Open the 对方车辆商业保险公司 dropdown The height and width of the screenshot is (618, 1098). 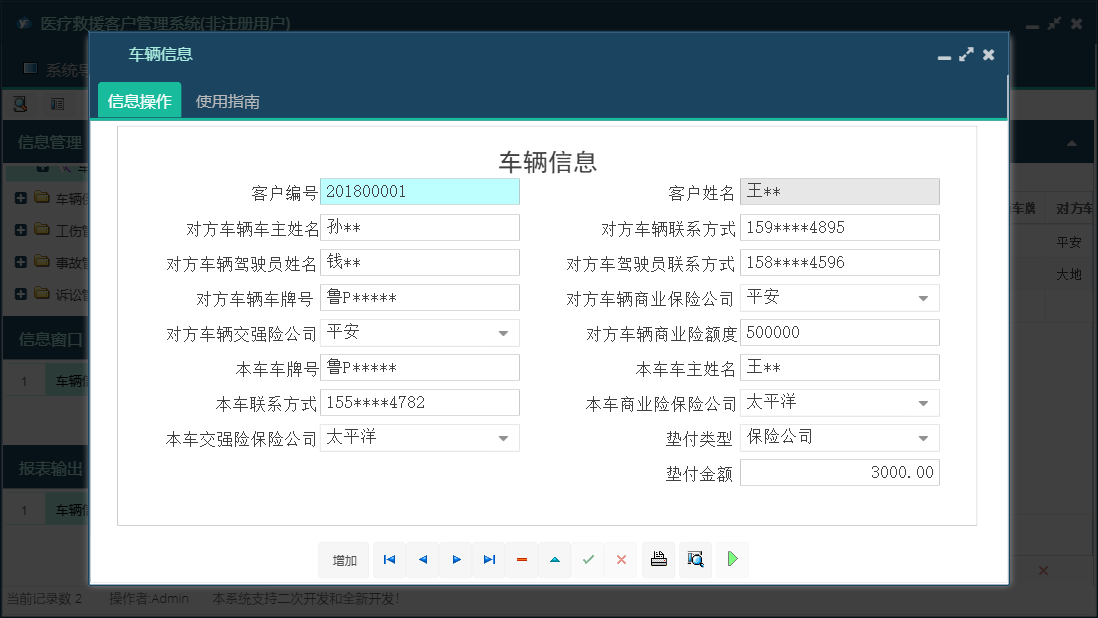[x=925, y=297]
